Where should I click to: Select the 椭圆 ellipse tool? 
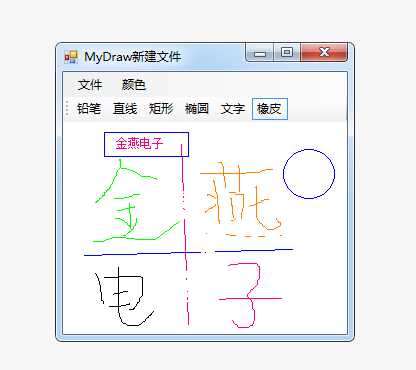pos(197,109)
